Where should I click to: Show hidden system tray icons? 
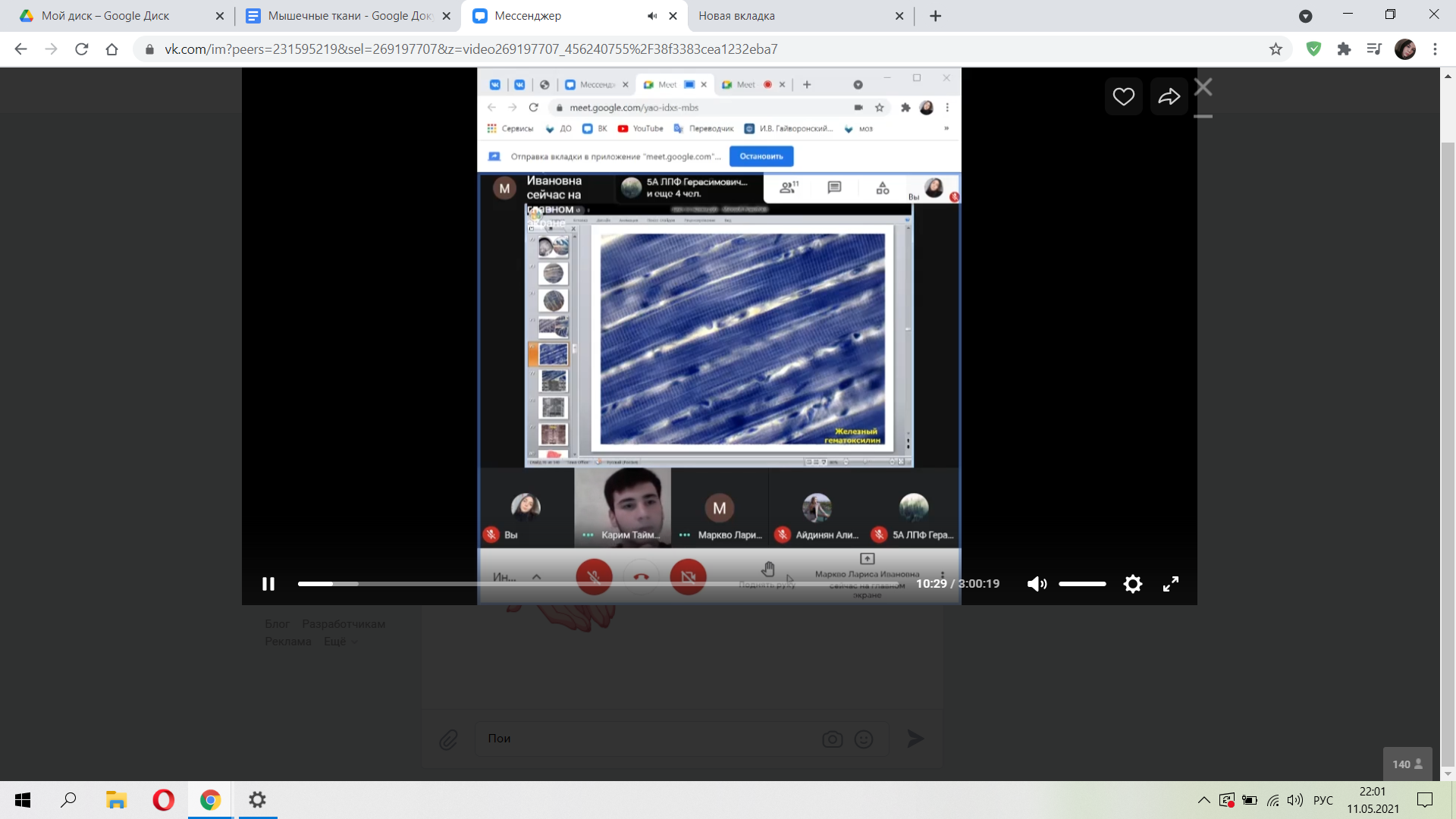[1203, 800]
